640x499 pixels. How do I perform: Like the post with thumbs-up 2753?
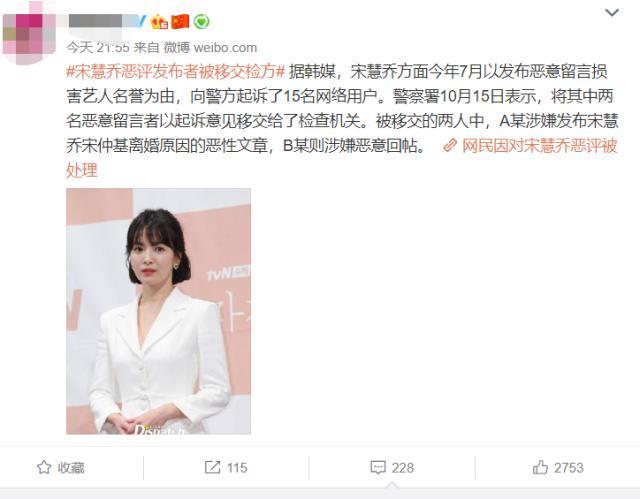tap(558, 468)
